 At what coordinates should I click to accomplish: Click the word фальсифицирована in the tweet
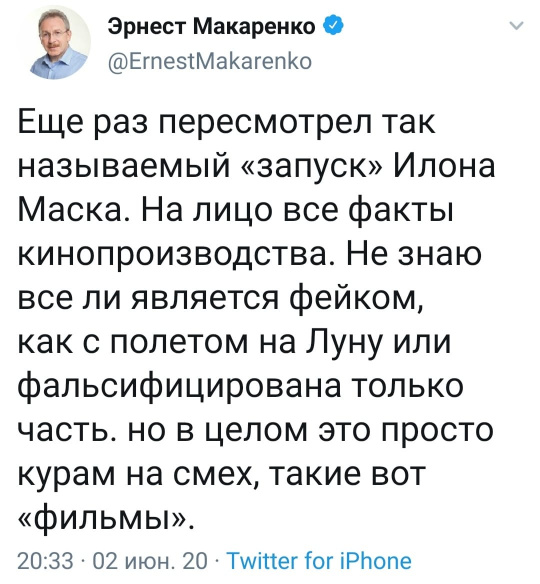(x=179, y=387)
